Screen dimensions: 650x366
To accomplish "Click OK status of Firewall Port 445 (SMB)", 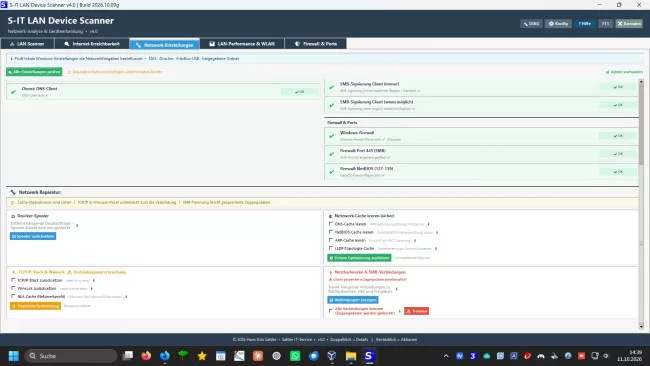I will 618,153.
